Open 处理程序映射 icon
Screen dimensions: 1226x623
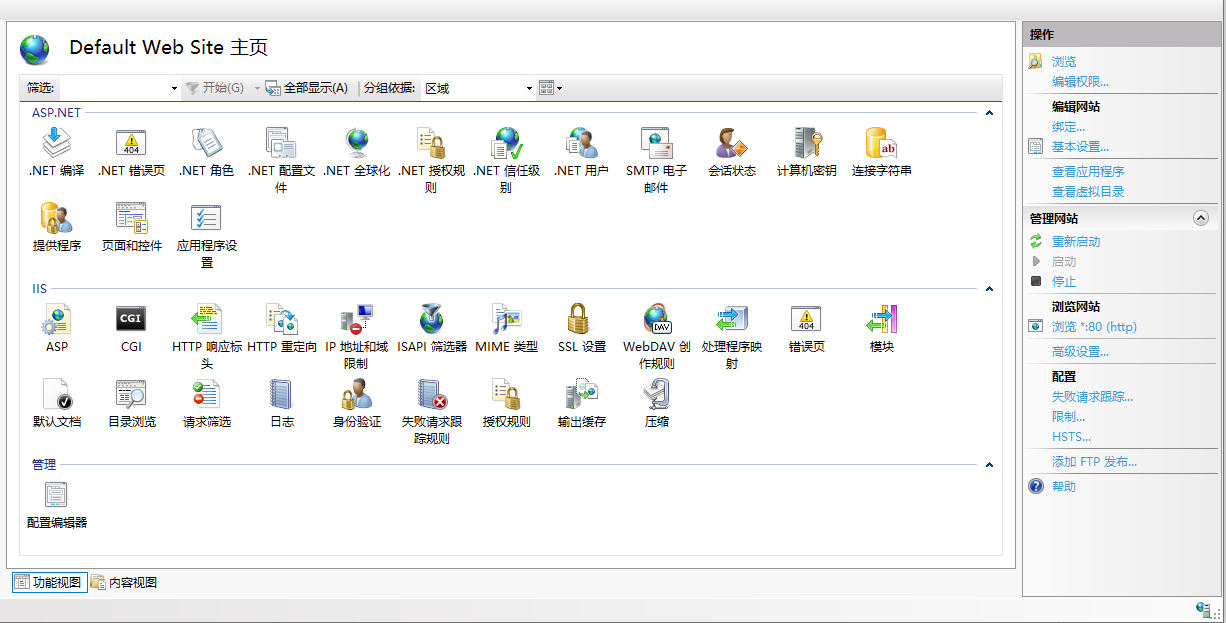[x=731, y=319]
